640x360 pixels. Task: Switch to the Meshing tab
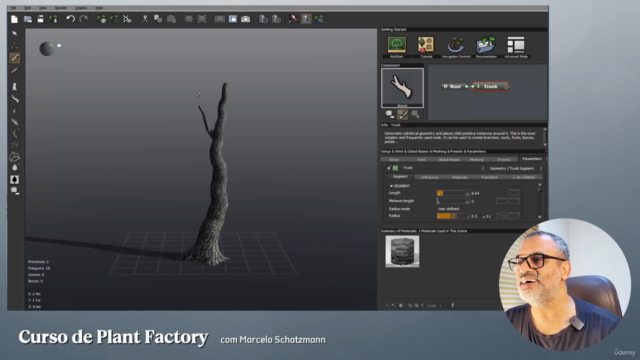476,160
